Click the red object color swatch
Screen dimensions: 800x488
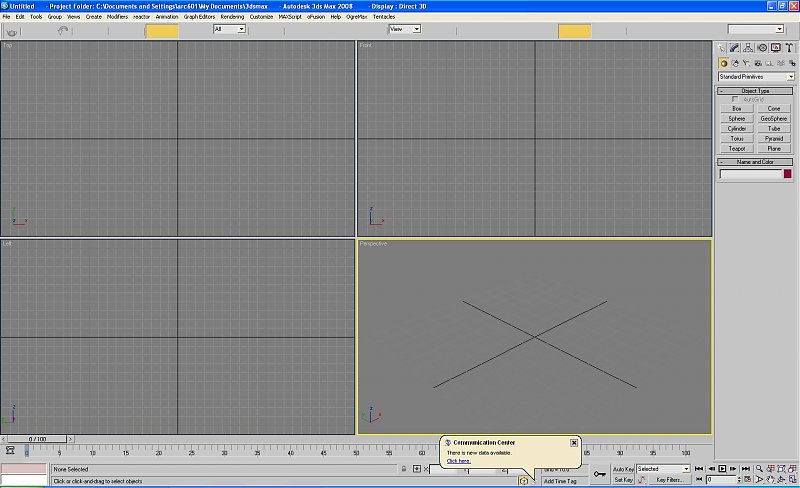[788, 174]
